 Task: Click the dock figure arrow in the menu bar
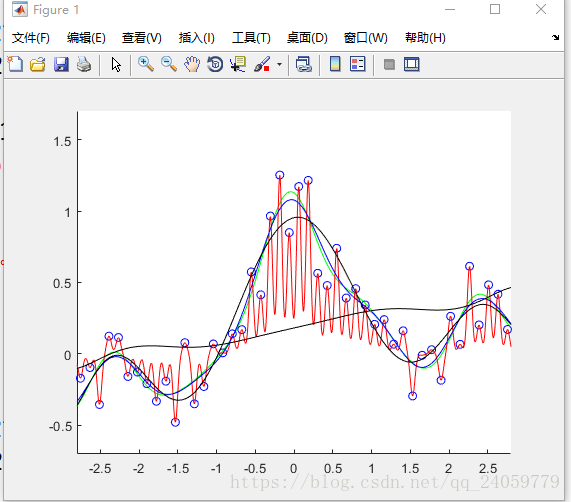[555, 37]
